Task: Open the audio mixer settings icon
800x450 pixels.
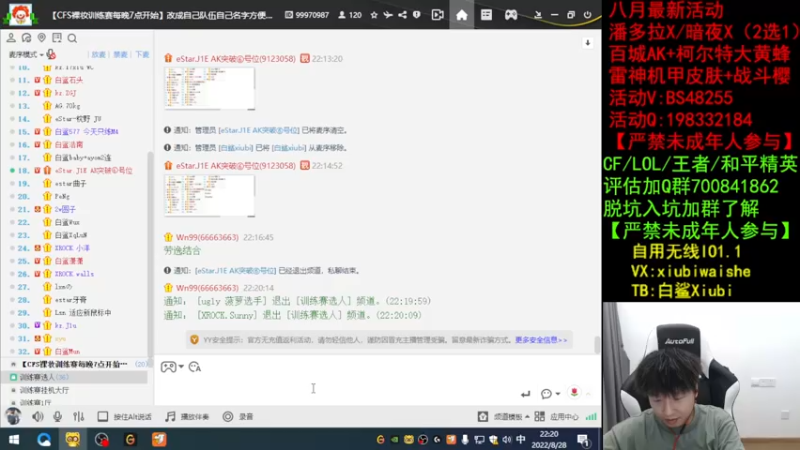Action: tap(79, 417)
